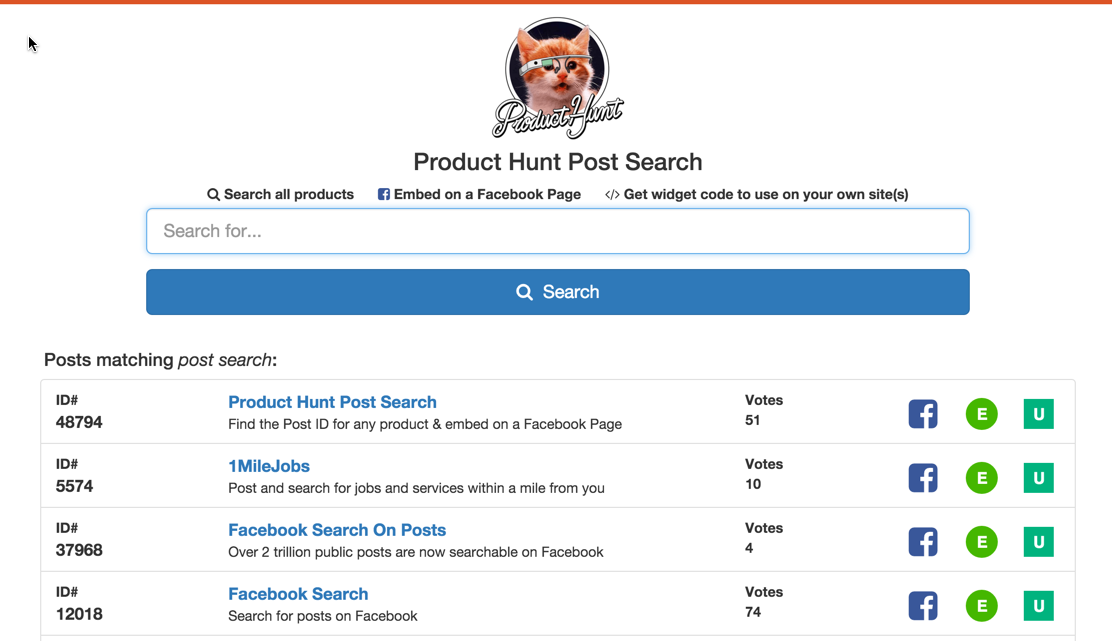Viewport: 1112px width, 641px height.
Task: Open the 1MileJobs post link
Action: click(x=269, y=466)
